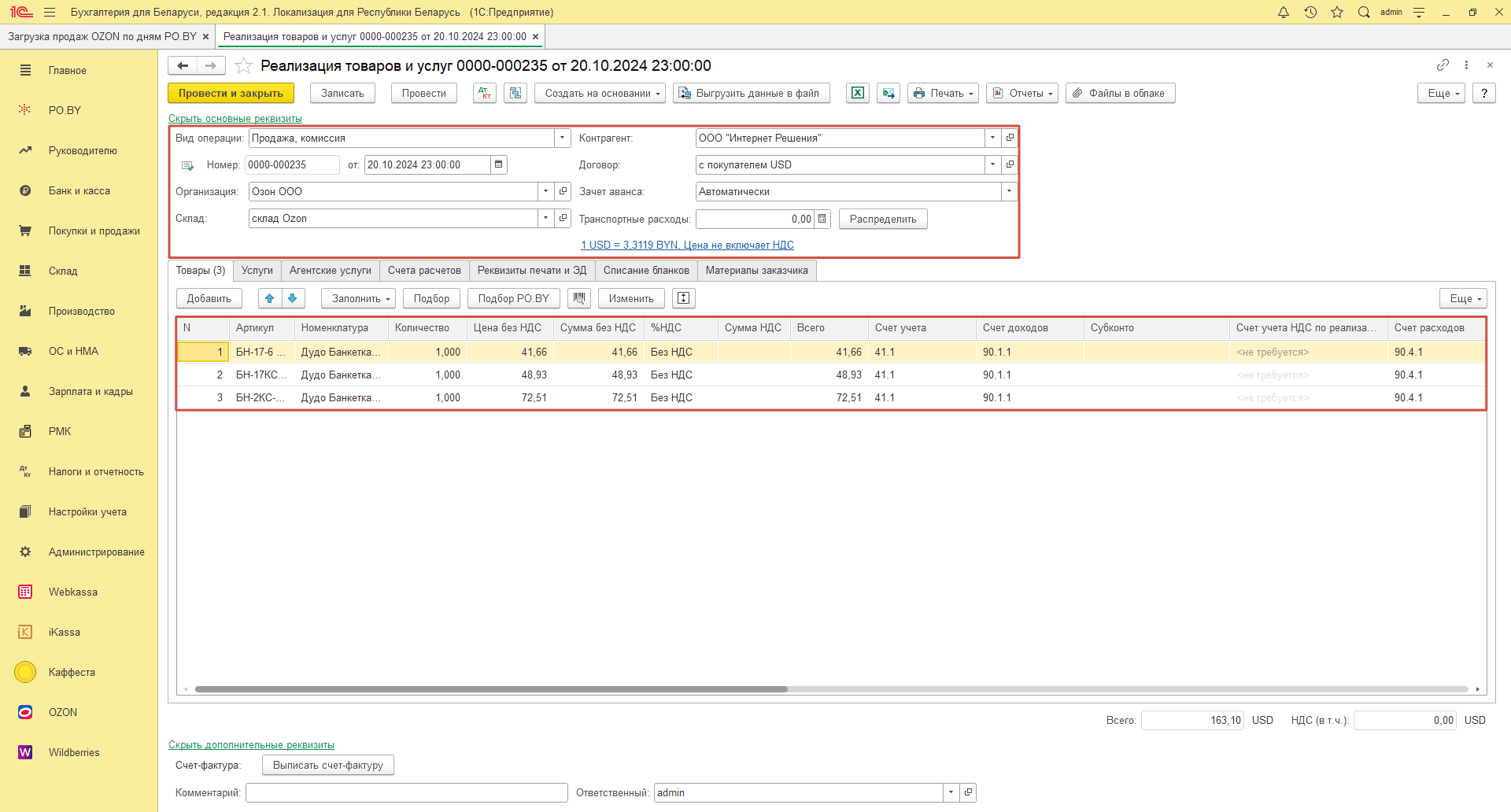Open notifications bell in title bar

(x=1284, y=12)
